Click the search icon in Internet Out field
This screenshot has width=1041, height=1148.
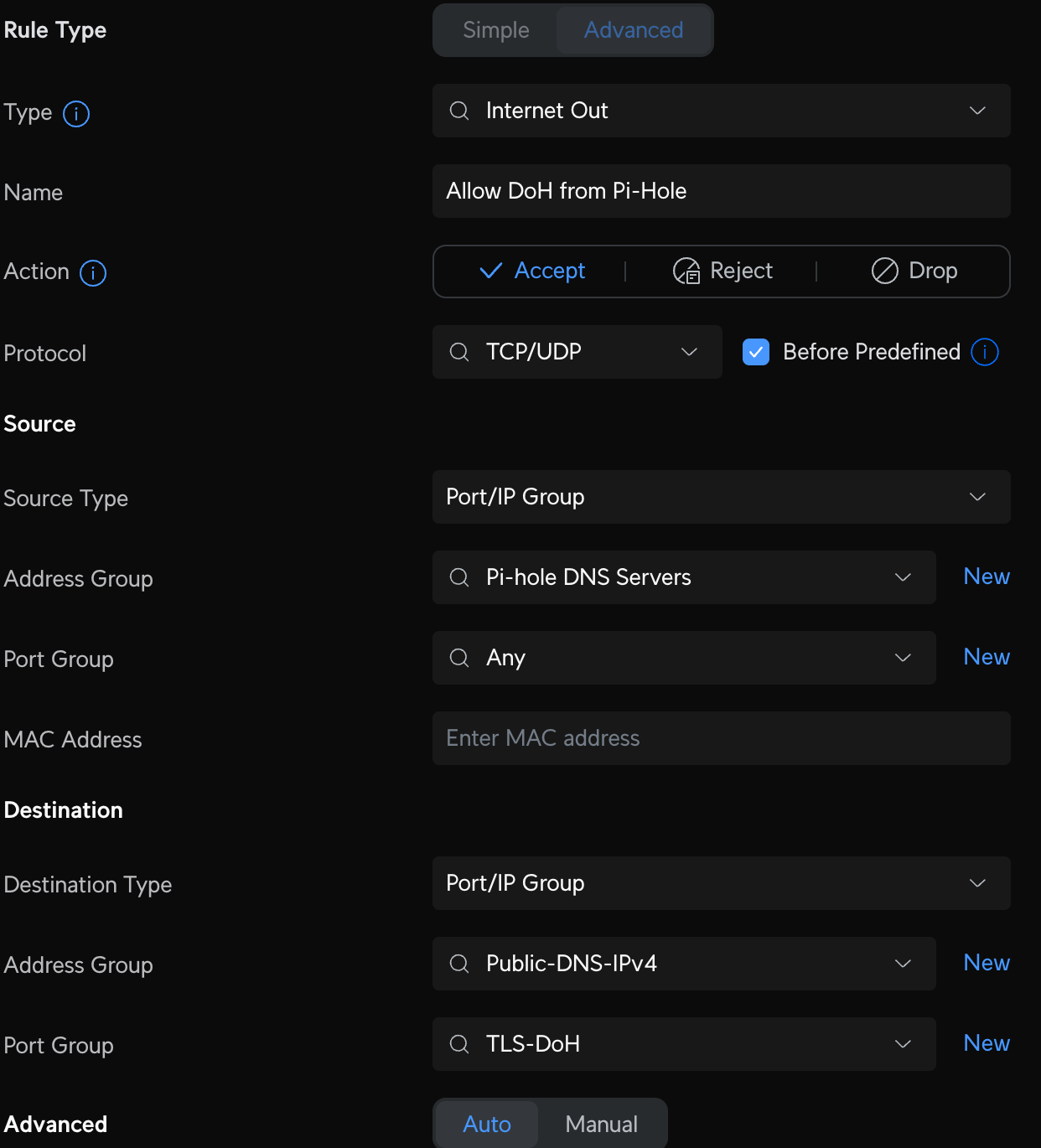click(x=459, y=111)
